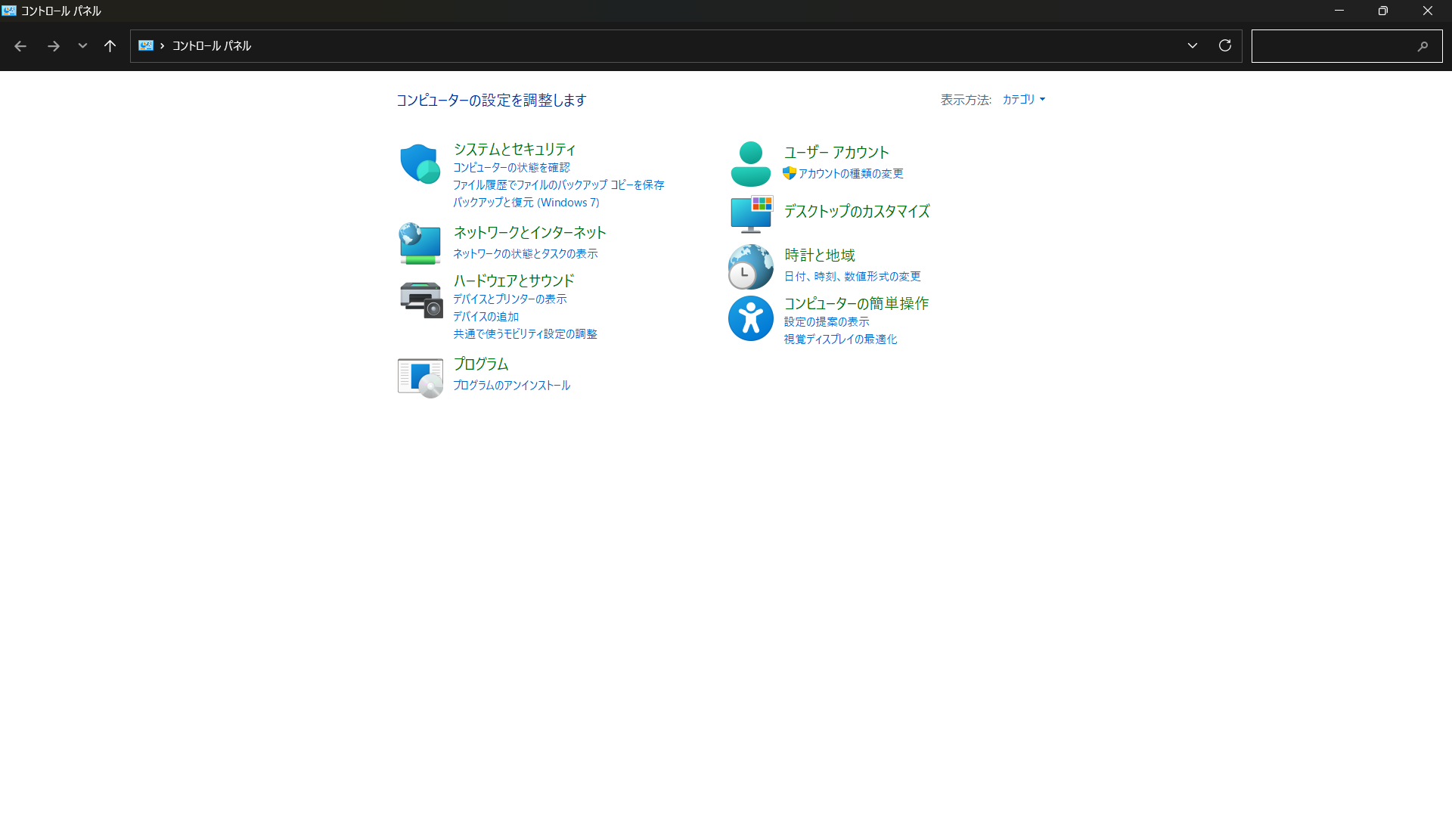The height and width of the screenshot is (840, 1452).
Task: Click 設定の提案の表示 link
Action: [827, 322]
